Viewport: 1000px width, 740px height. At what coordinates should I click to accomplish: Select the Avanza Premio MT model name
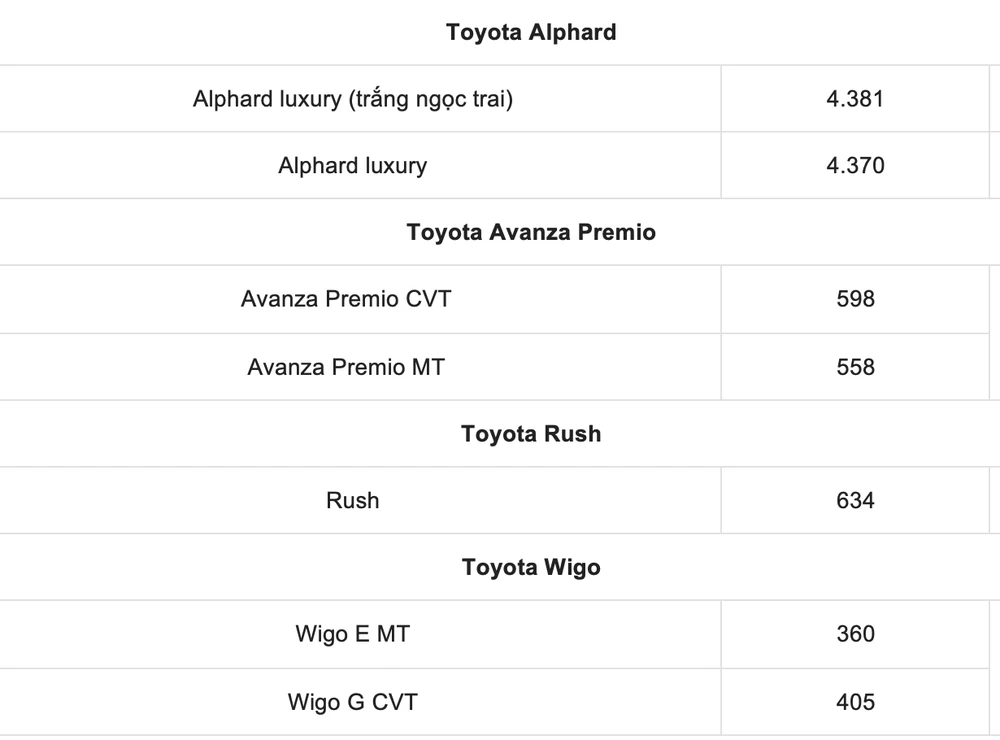[346, 367]
